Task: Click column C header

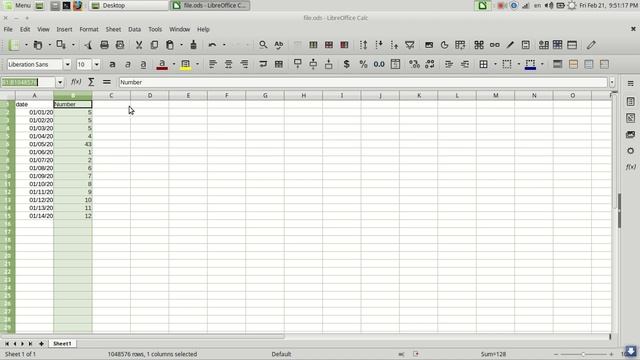Action: [x=111, y=96]
